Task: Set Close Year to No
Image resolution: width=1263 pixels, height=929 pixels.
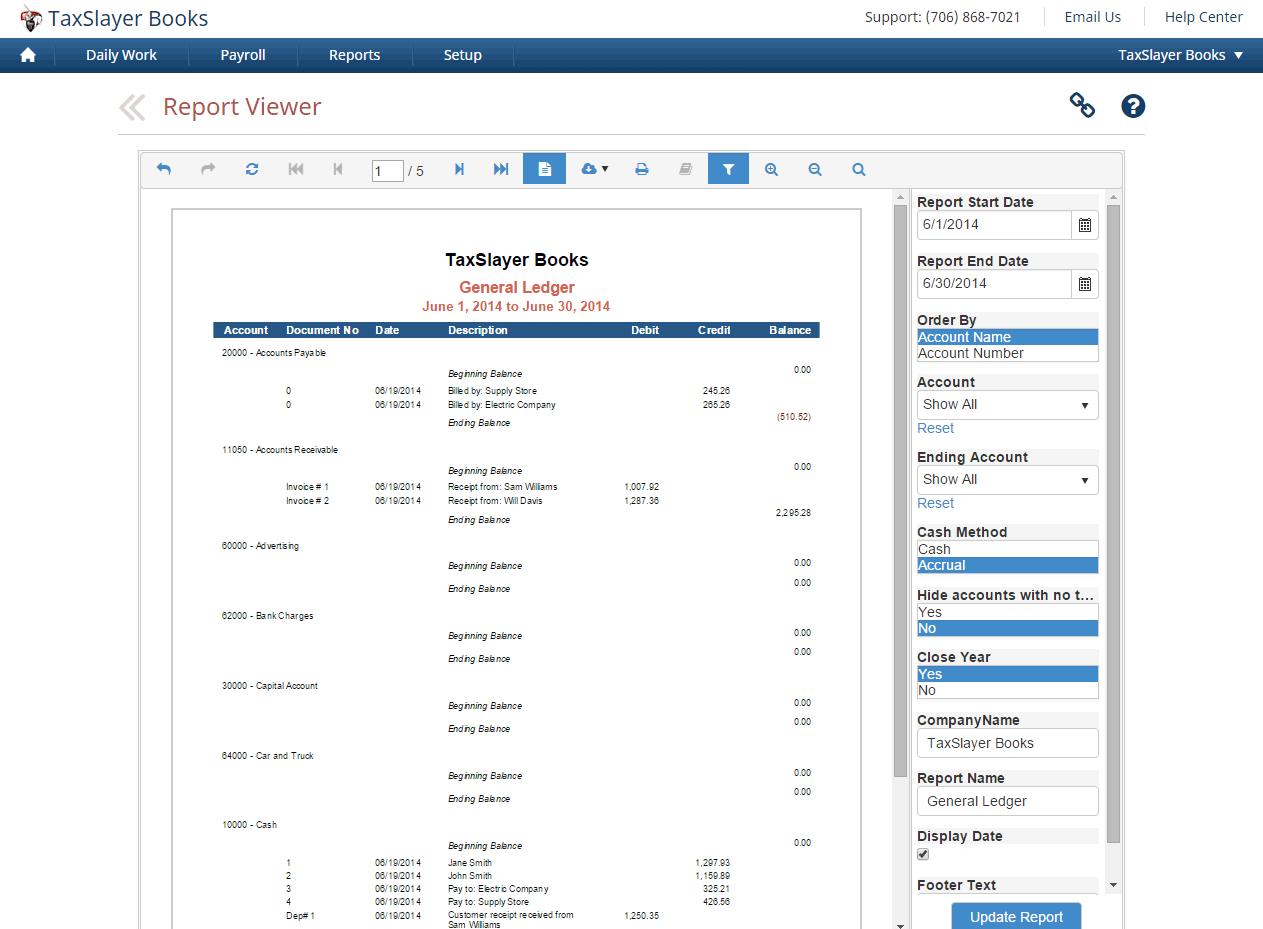Action: (1008, 690)
